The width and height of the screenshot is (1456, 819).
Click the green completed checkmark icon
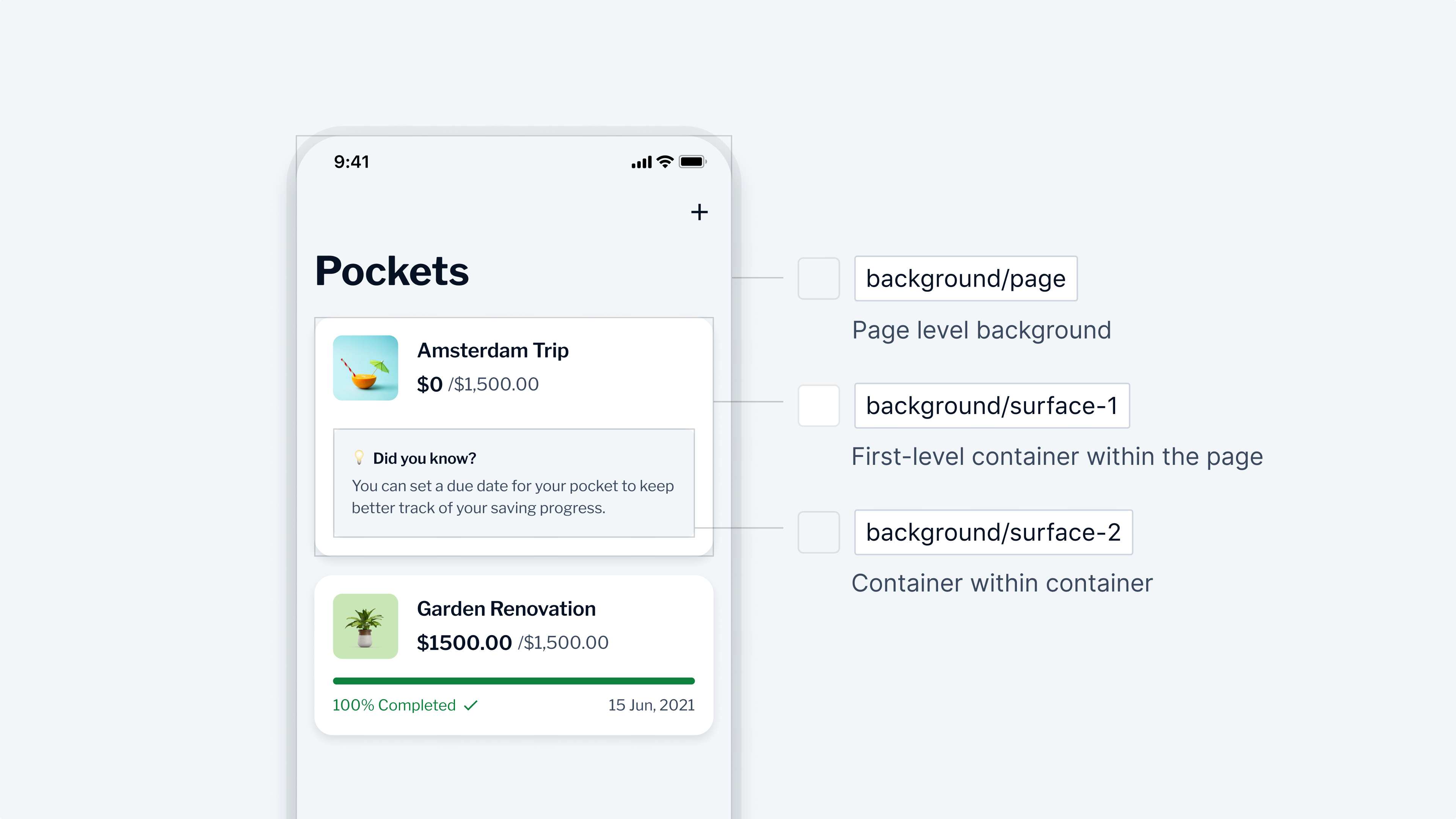click(x=471, y=705)
